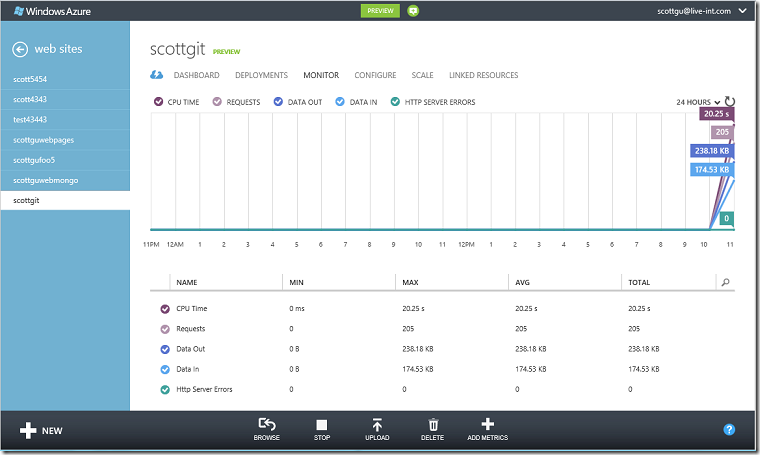Toggle CPU Time in chart legend
This screenshot has width=760, height=455.
pos(158,102)
